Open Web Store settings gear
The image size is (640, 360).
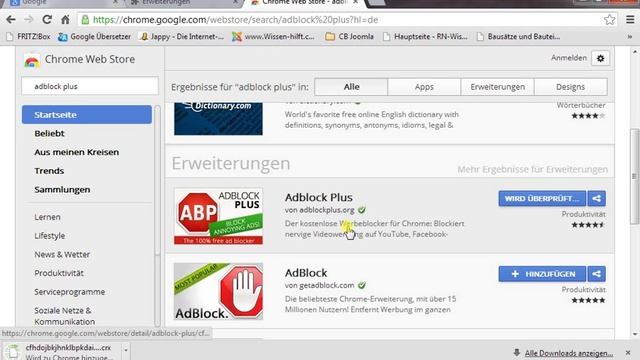coord(600,58)
